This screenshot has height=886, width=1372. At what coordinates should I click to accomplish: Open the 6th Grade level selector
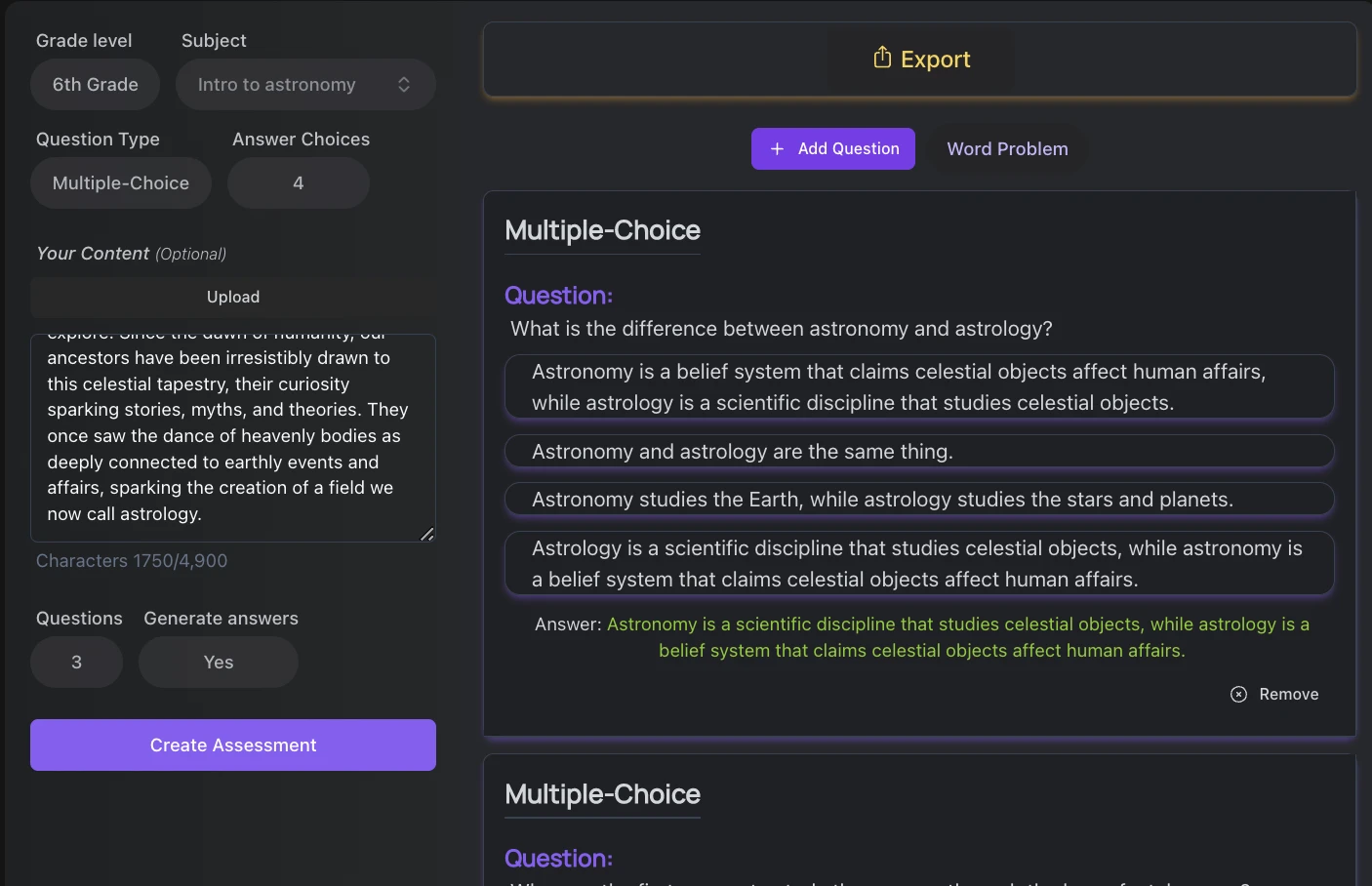coord(95,85)
